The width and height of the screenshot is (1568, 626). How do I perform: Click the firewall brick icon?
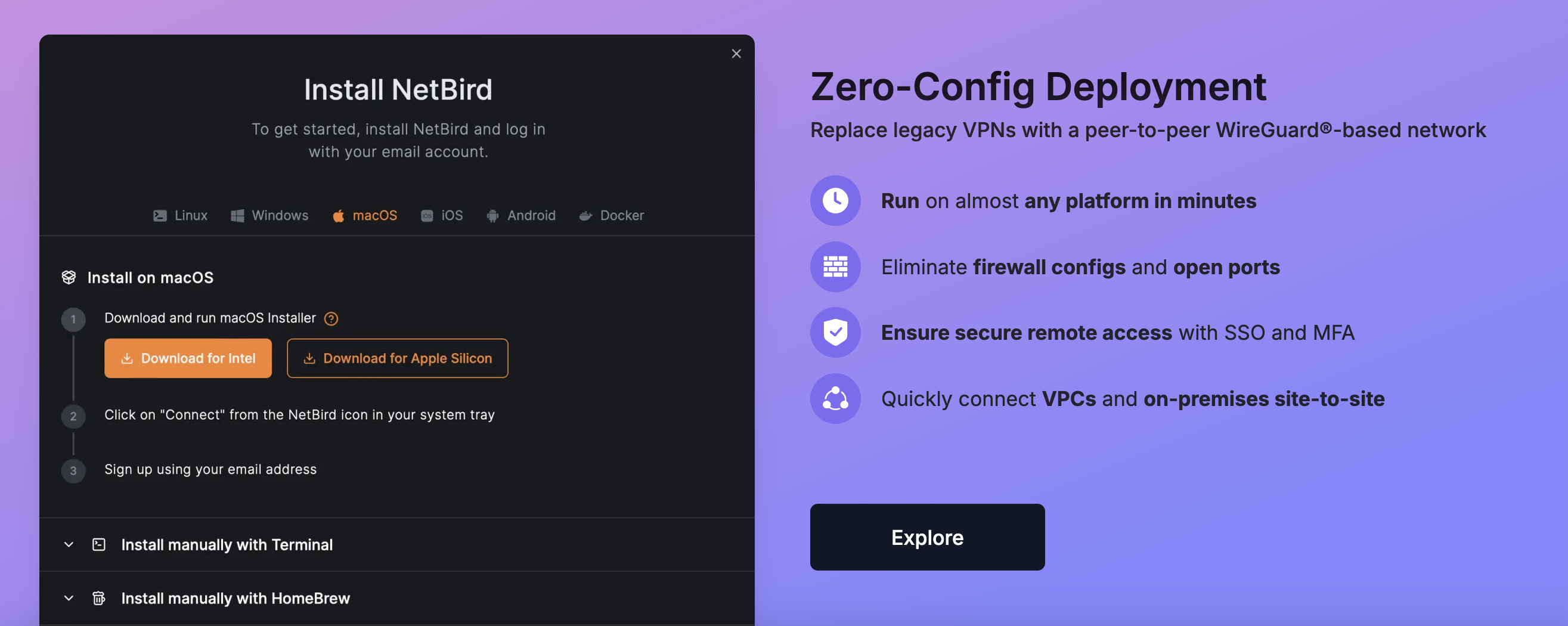click(x=835, y=266)
